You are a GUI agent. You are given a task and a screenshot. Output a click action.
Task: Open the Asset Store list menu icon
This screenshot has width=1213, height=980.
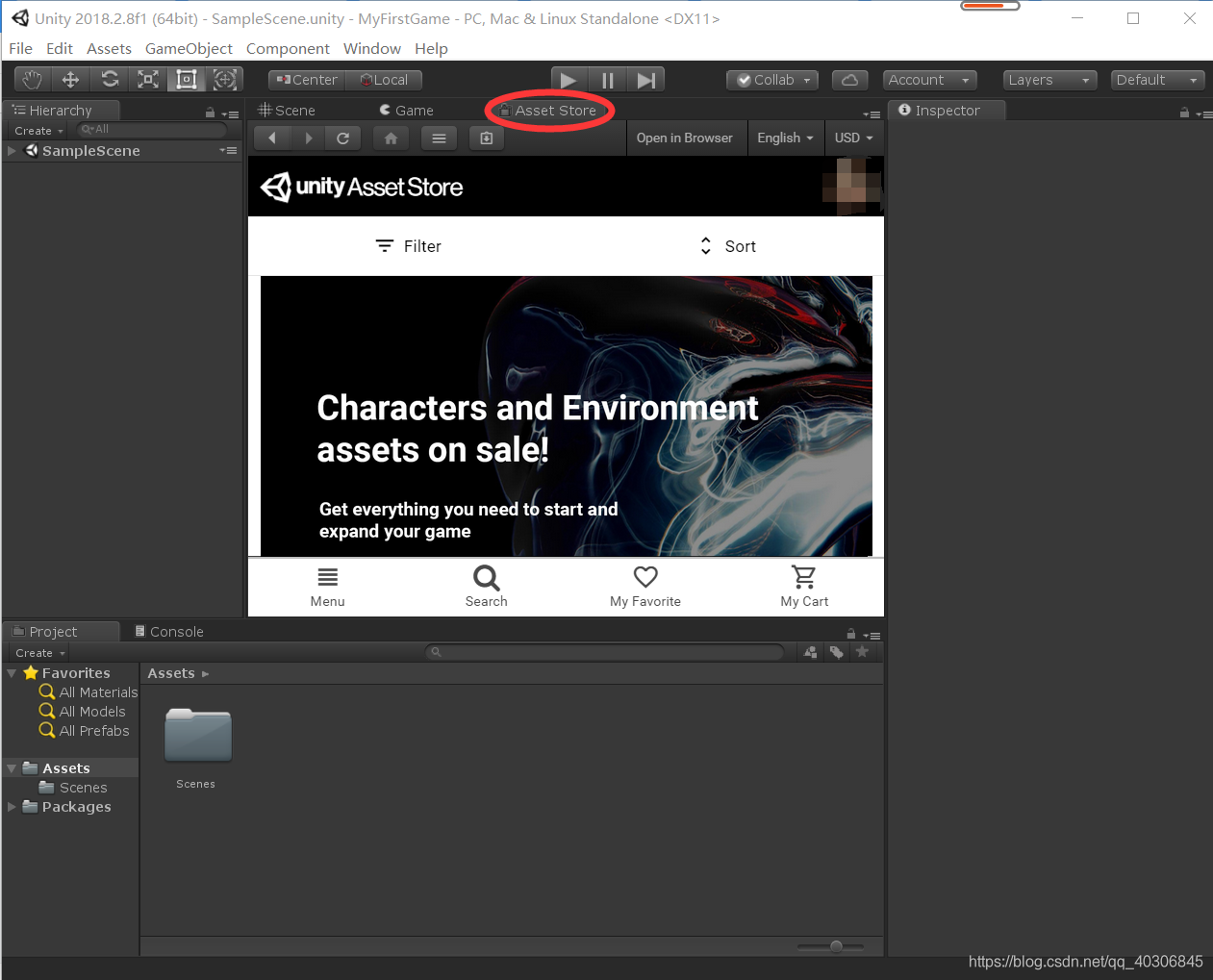tap(439, 138)
